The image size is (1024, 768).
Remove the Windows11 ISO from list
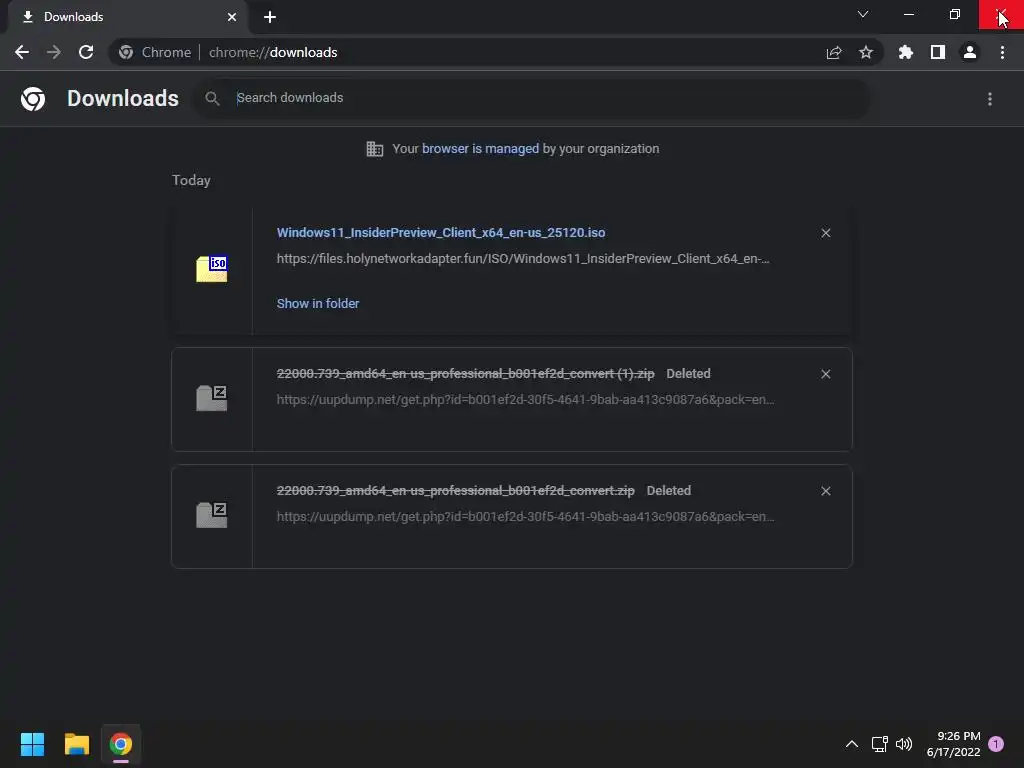click(x=825, y=233)
